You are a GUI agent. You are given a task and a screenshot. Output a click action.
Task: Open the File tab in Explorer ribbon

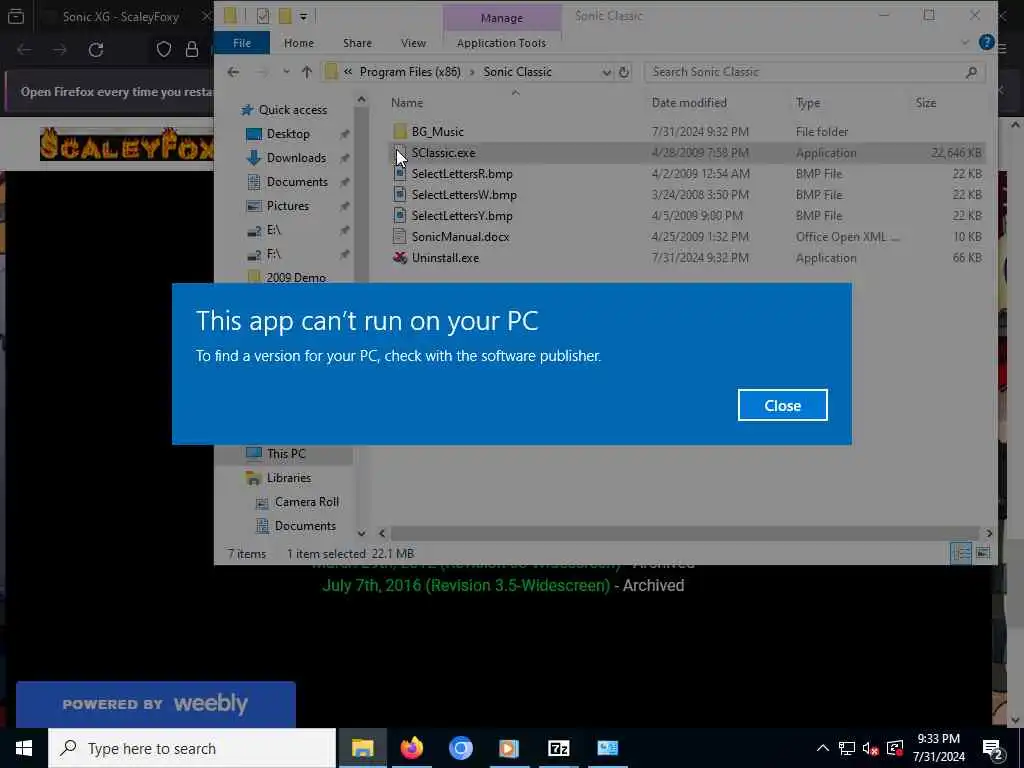click(242, 43)
